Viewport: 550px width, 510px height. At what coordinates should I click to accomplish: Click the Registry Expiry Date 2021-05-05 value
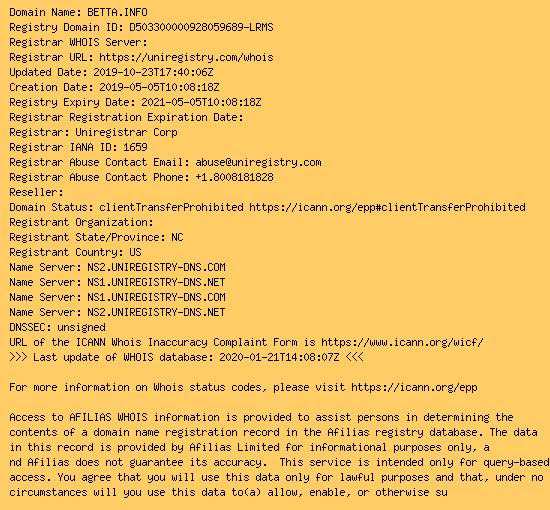point(201,102)
